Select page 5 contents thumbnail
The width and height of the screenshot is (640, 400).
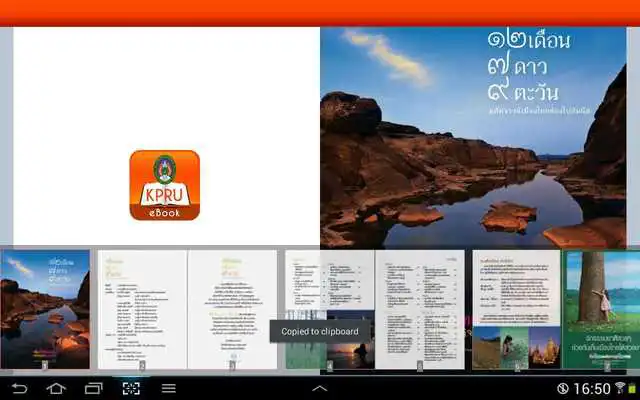pyautogui.click(x=420, y=309)
